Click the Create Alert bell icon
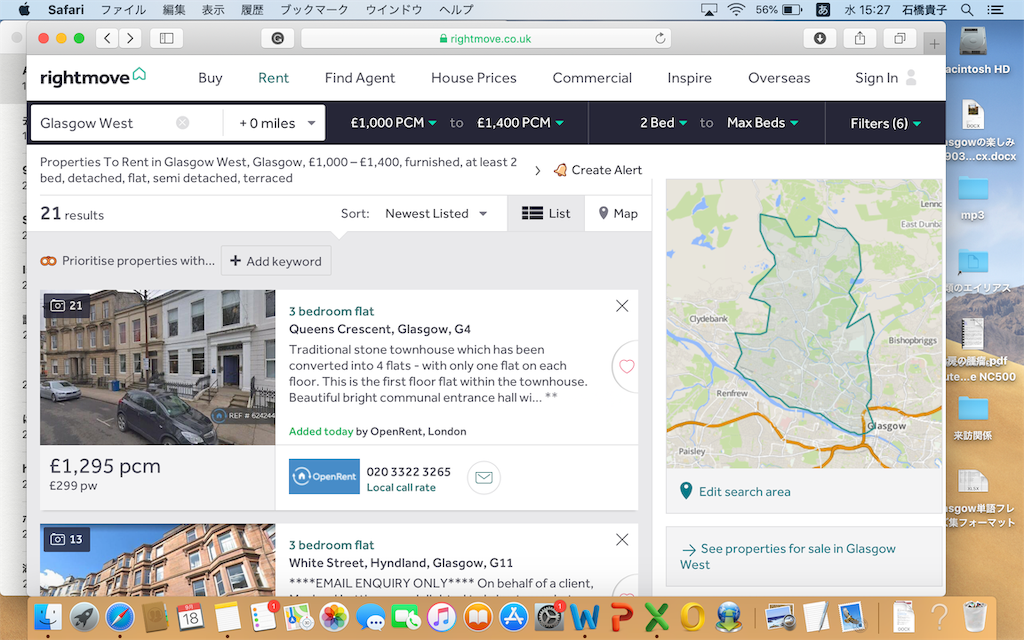 pos(560,170)
